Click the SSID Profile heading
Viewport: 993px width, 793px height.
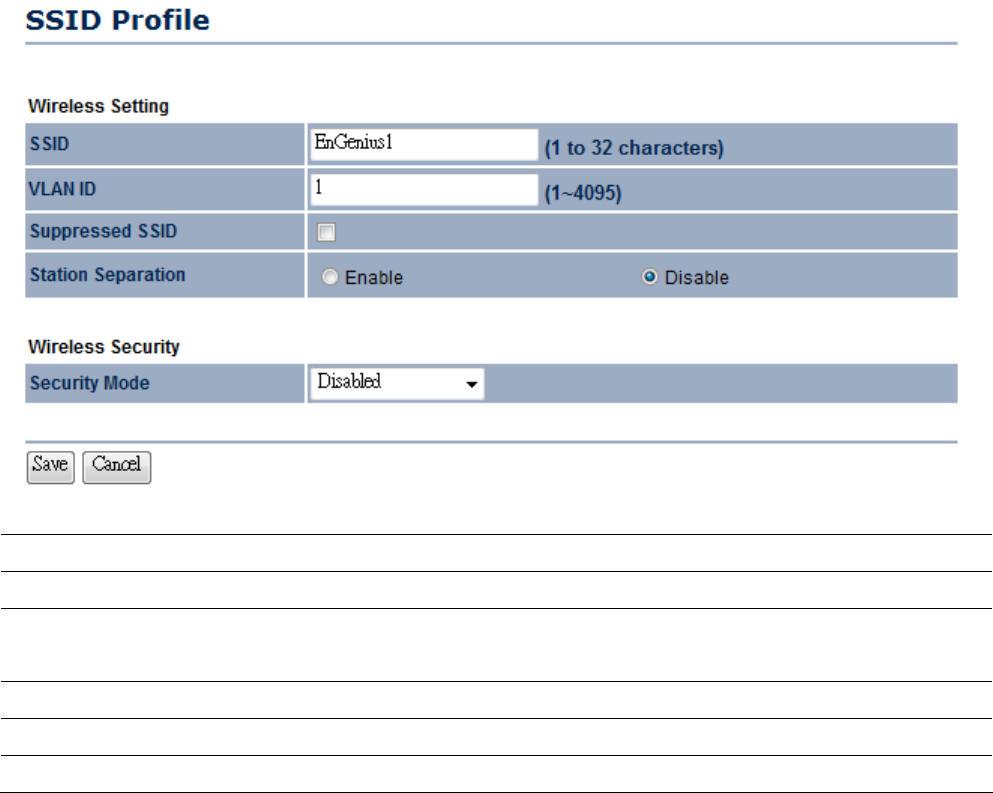point(117,20)
